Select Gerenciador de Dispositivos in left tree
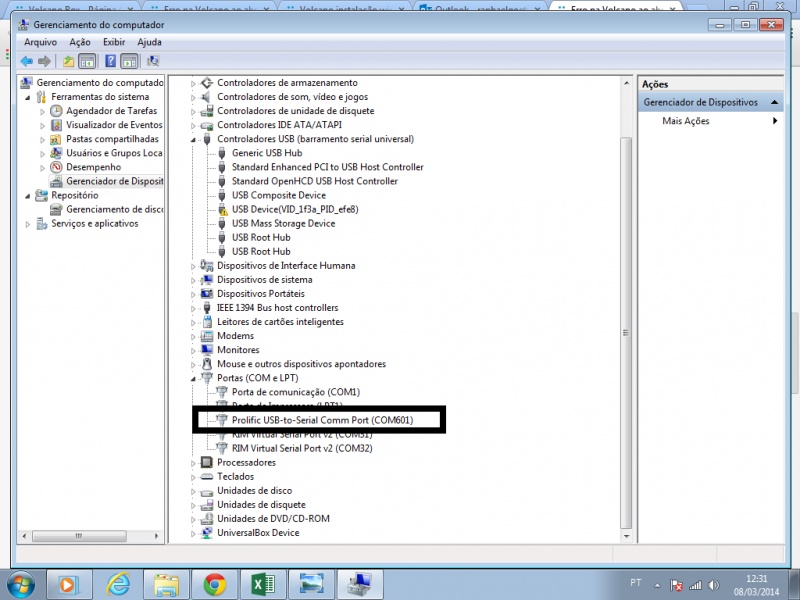 pyautogui.click(x=115, y=181)
